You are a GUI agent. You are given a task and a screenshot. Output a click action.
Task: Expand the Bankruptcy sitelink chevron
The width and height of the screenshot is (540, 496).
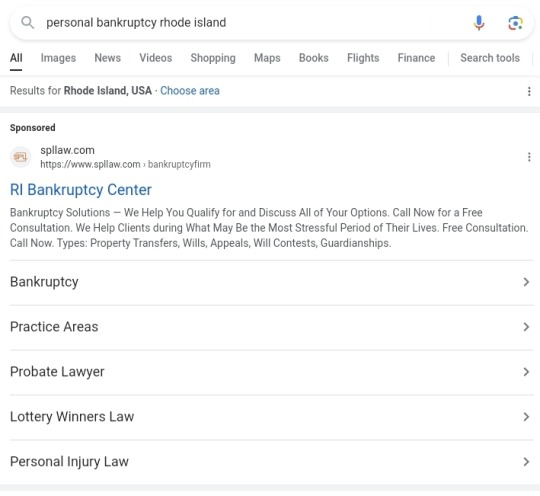(526, 282)
